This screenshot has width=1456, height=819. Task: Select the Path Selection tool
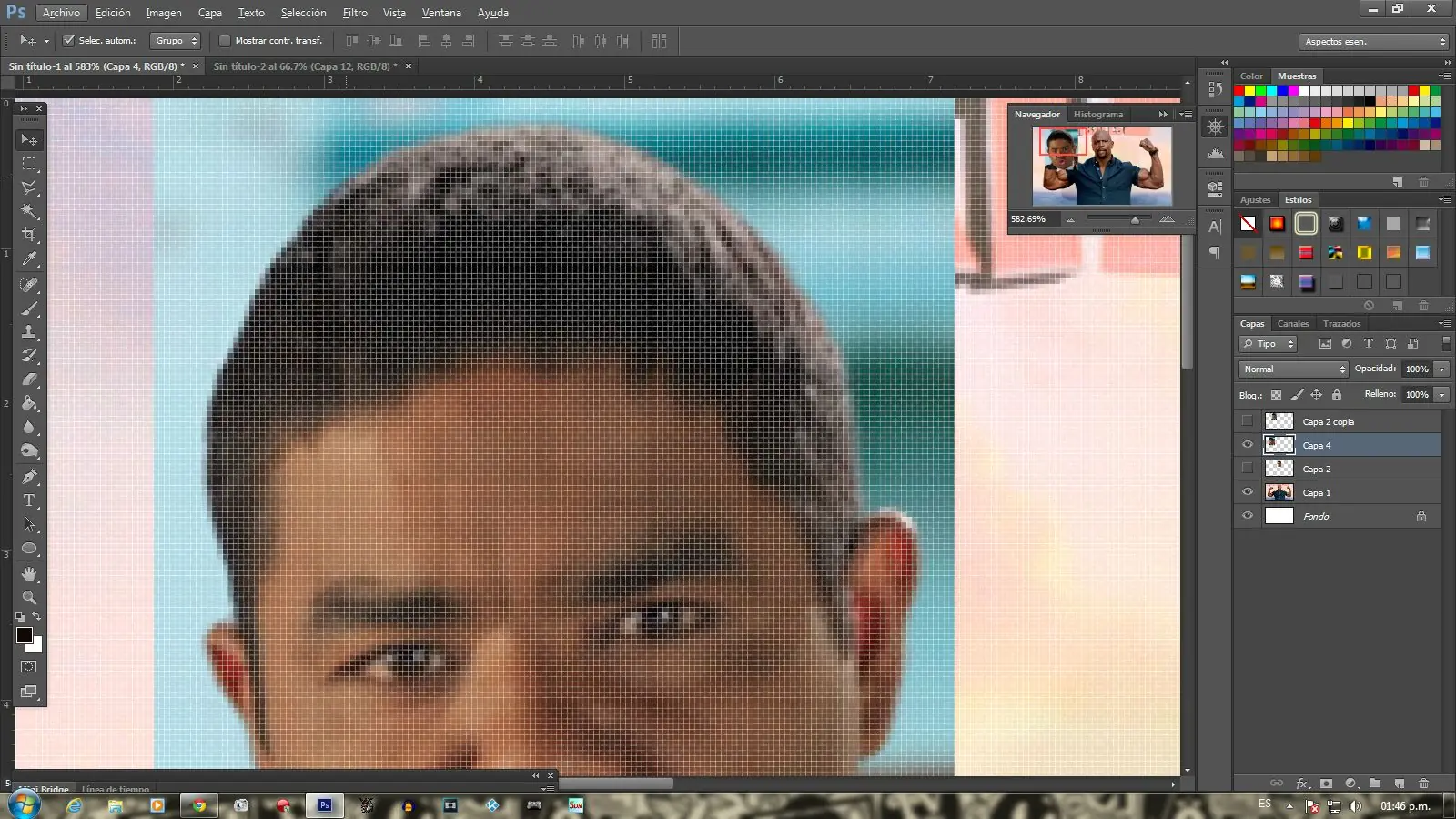pos(29,524)
